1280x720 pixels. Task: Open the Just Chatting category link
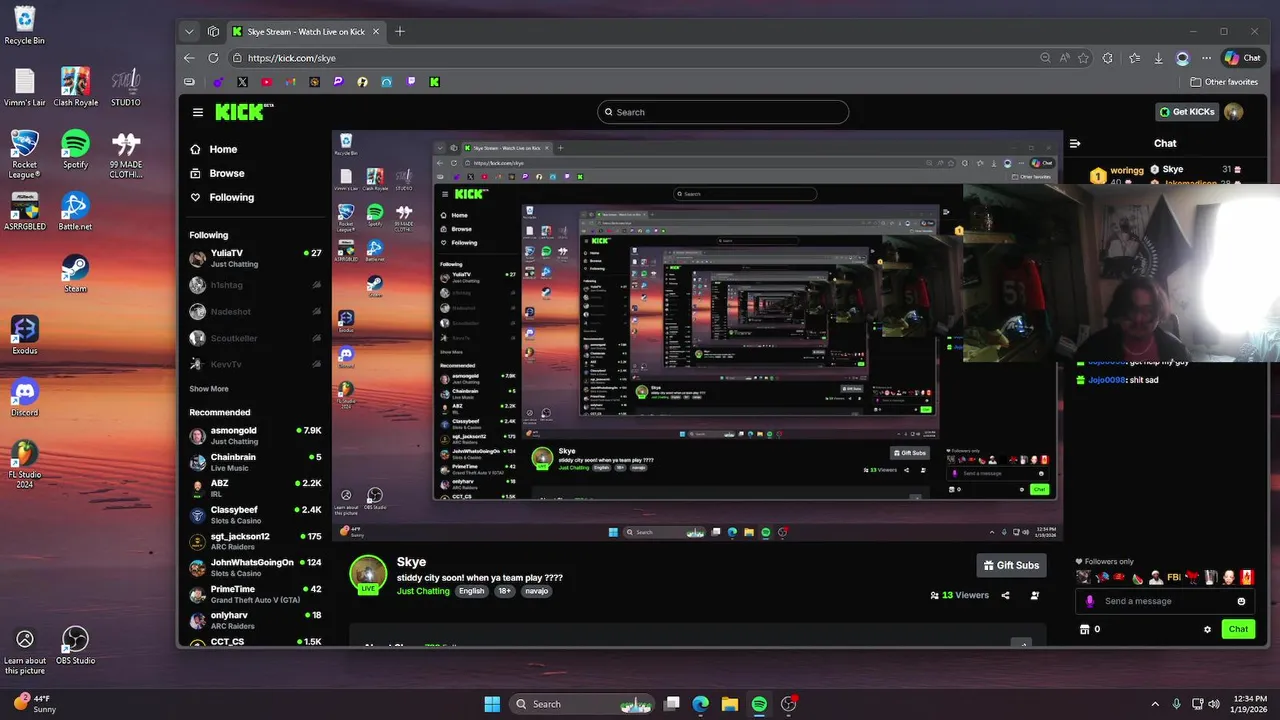[423, 591]
